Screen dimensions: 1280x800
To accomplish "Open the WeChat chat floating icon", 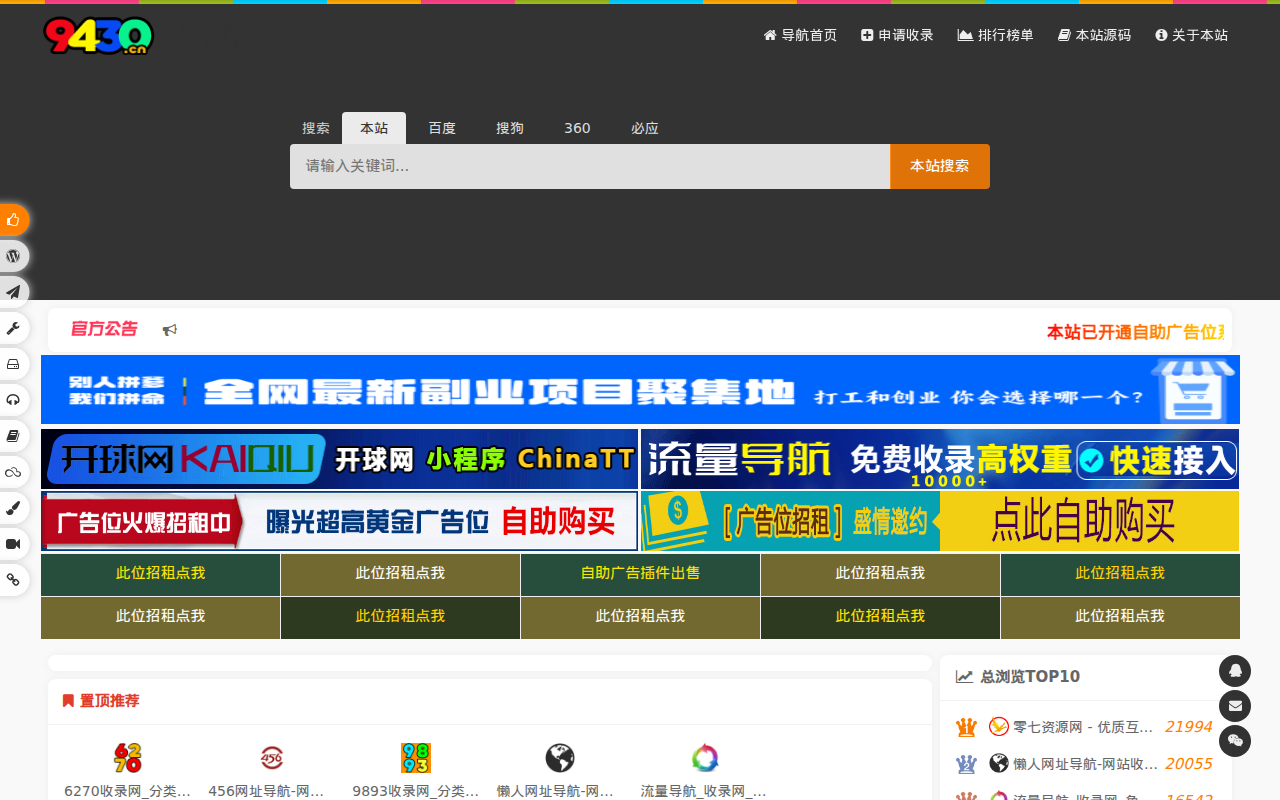I will point(1235,741).
